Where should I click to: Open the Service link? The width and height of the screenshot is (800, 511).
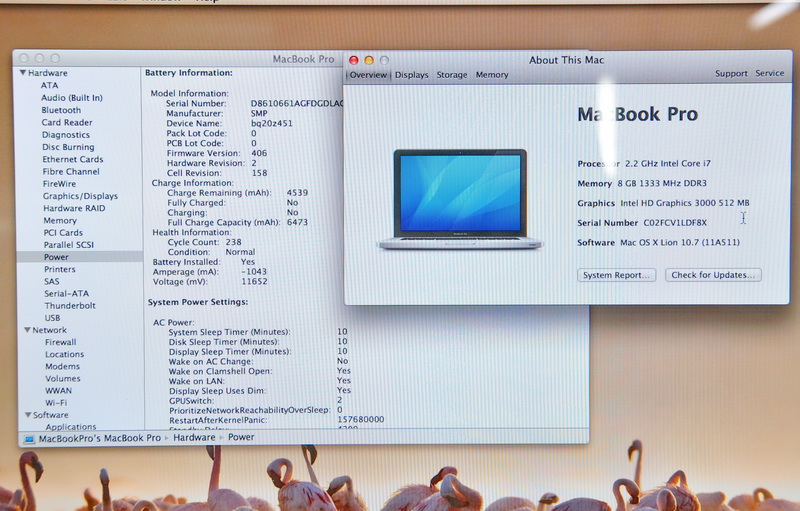point(770,74)
